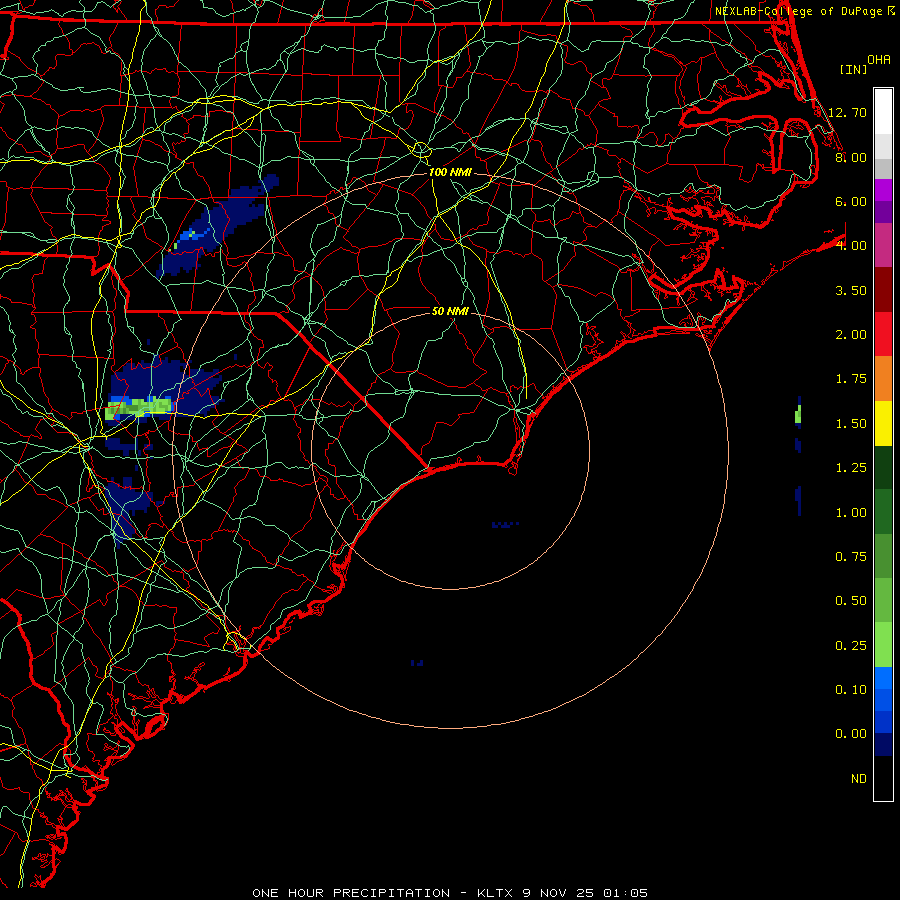Click the 4.00 legend value
The image size is (900, 900).
tap(851, 246)
